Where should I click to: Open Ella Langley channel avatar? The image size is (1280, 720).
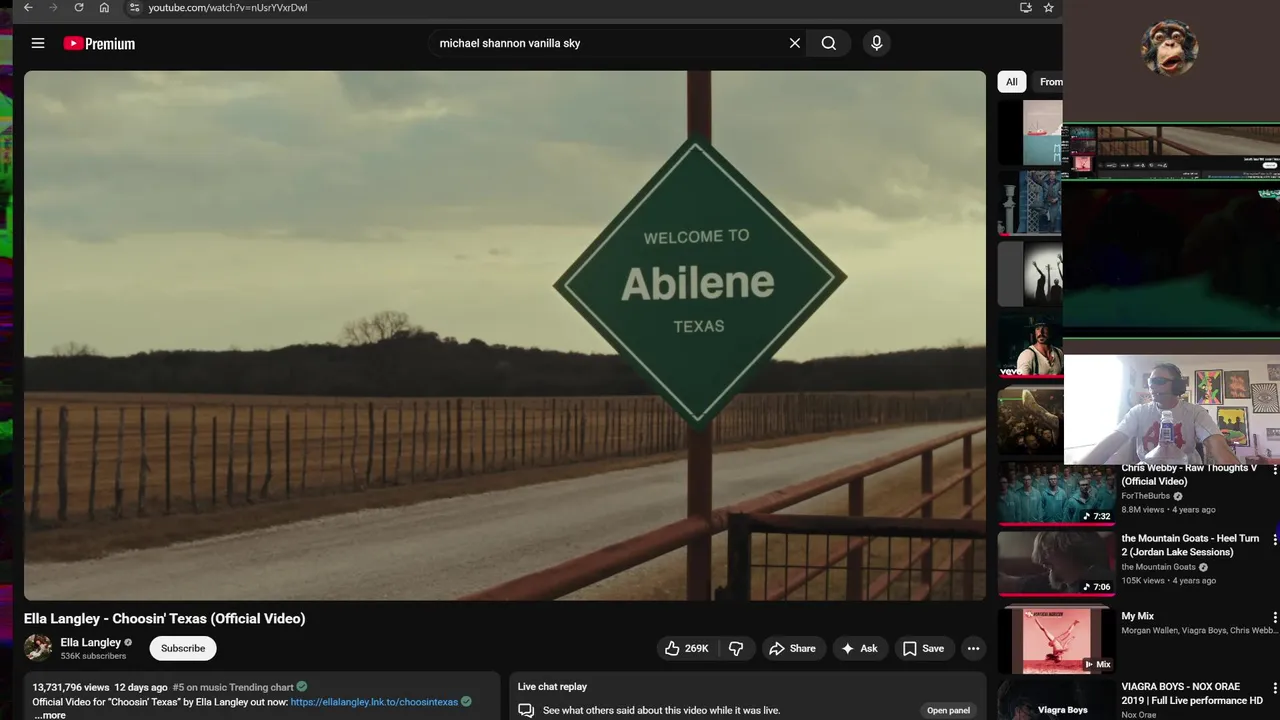38,648
